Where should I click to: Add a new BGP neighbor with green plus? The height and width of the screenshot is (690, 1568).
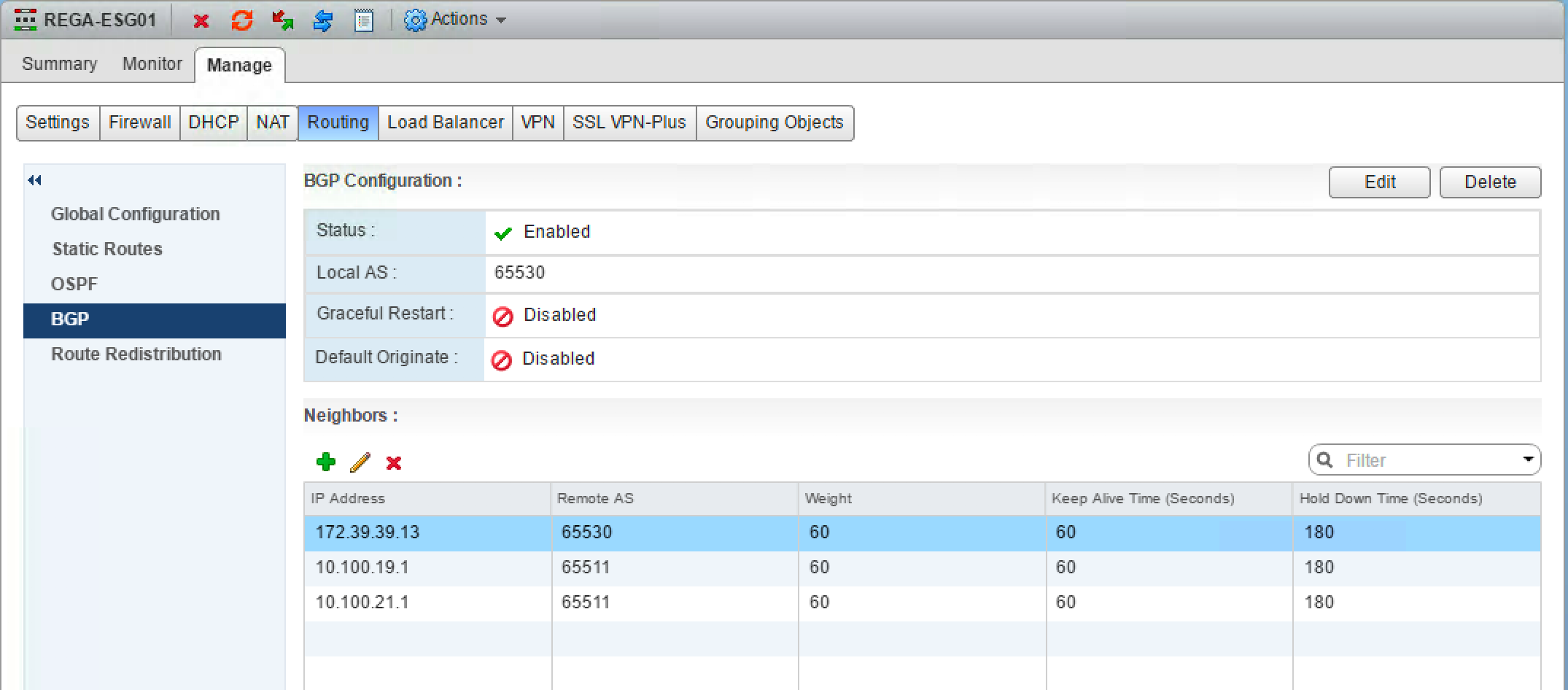(326, 462)
